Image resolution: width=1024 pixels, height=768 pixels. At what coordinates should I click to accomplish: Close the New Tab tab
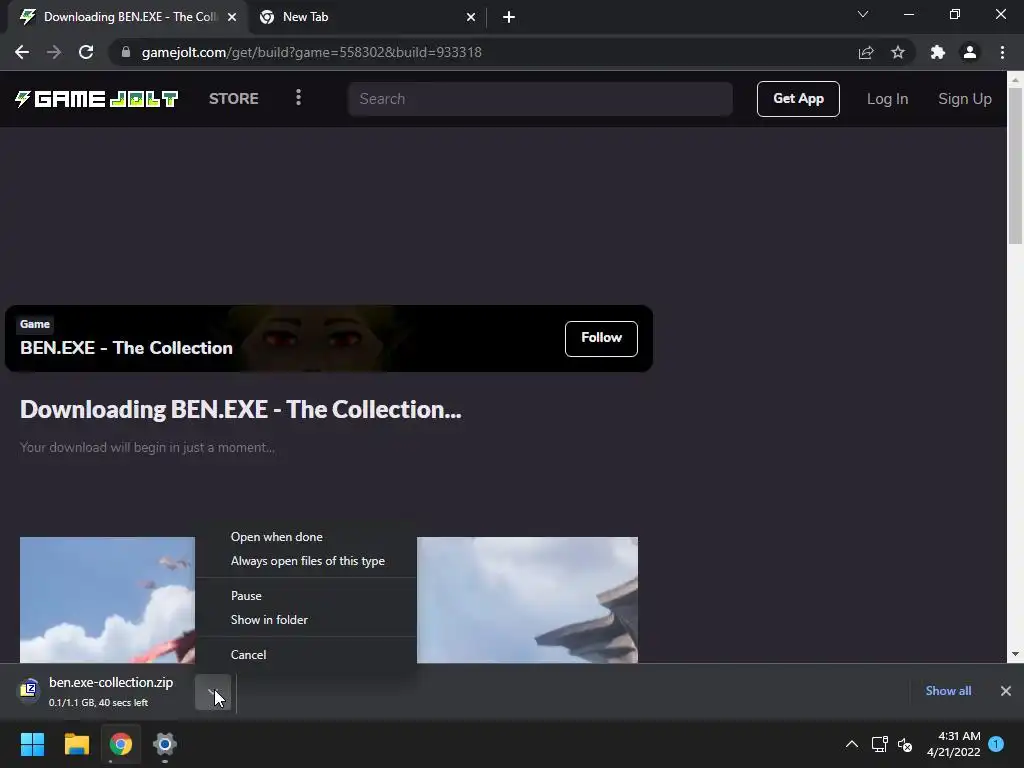471,17
